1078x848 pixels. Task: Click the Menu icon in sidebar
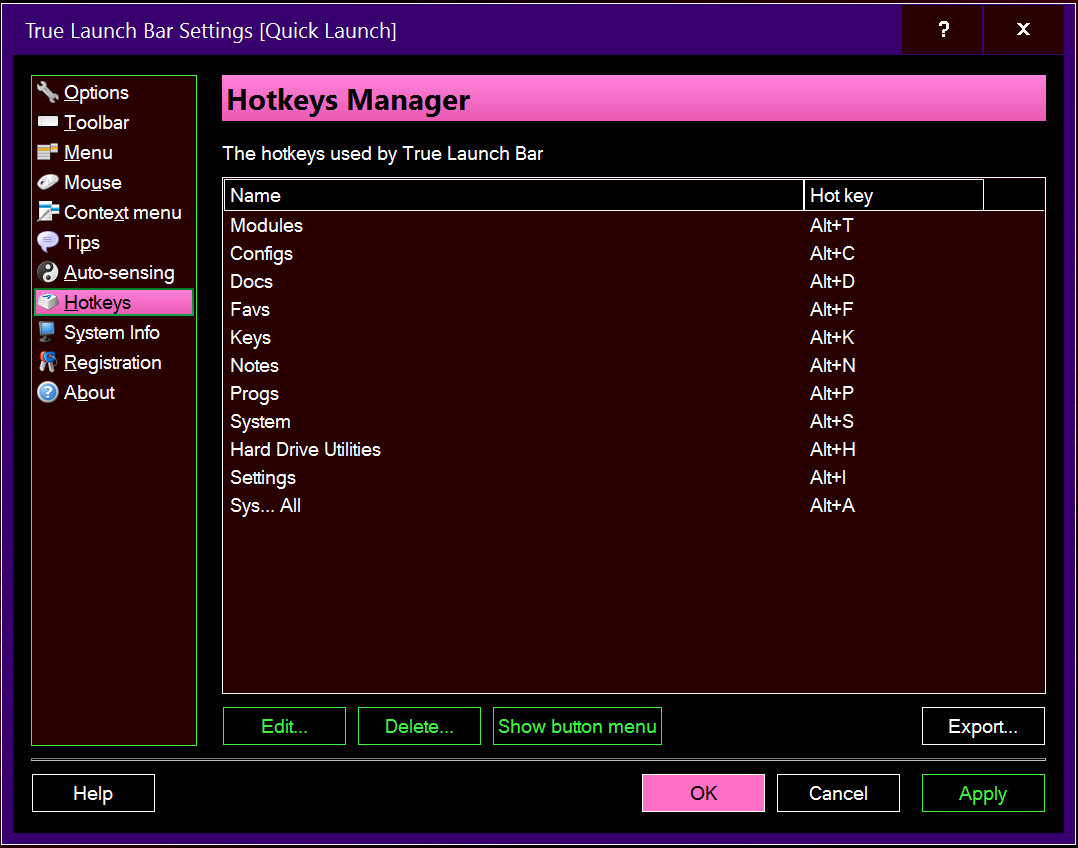coord(48,153)
